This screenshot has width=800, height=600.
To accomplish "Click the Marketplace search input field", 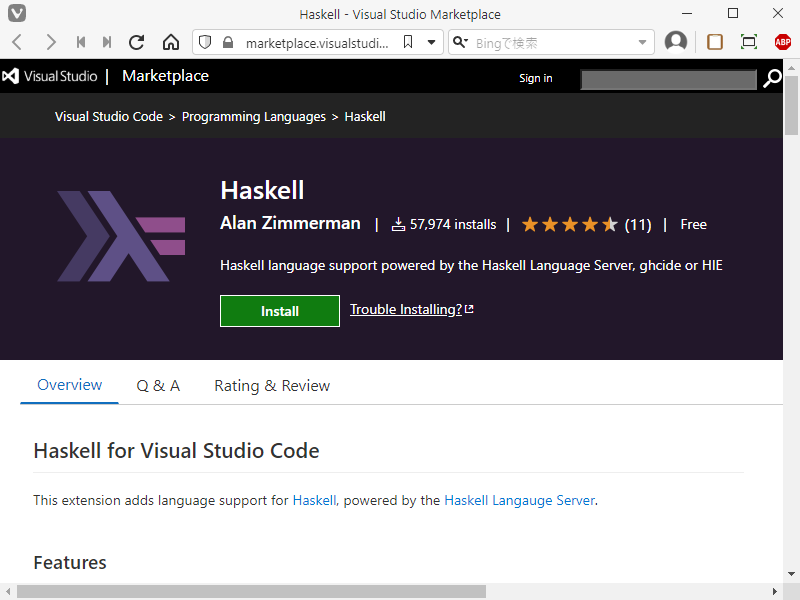I will 668,79.
